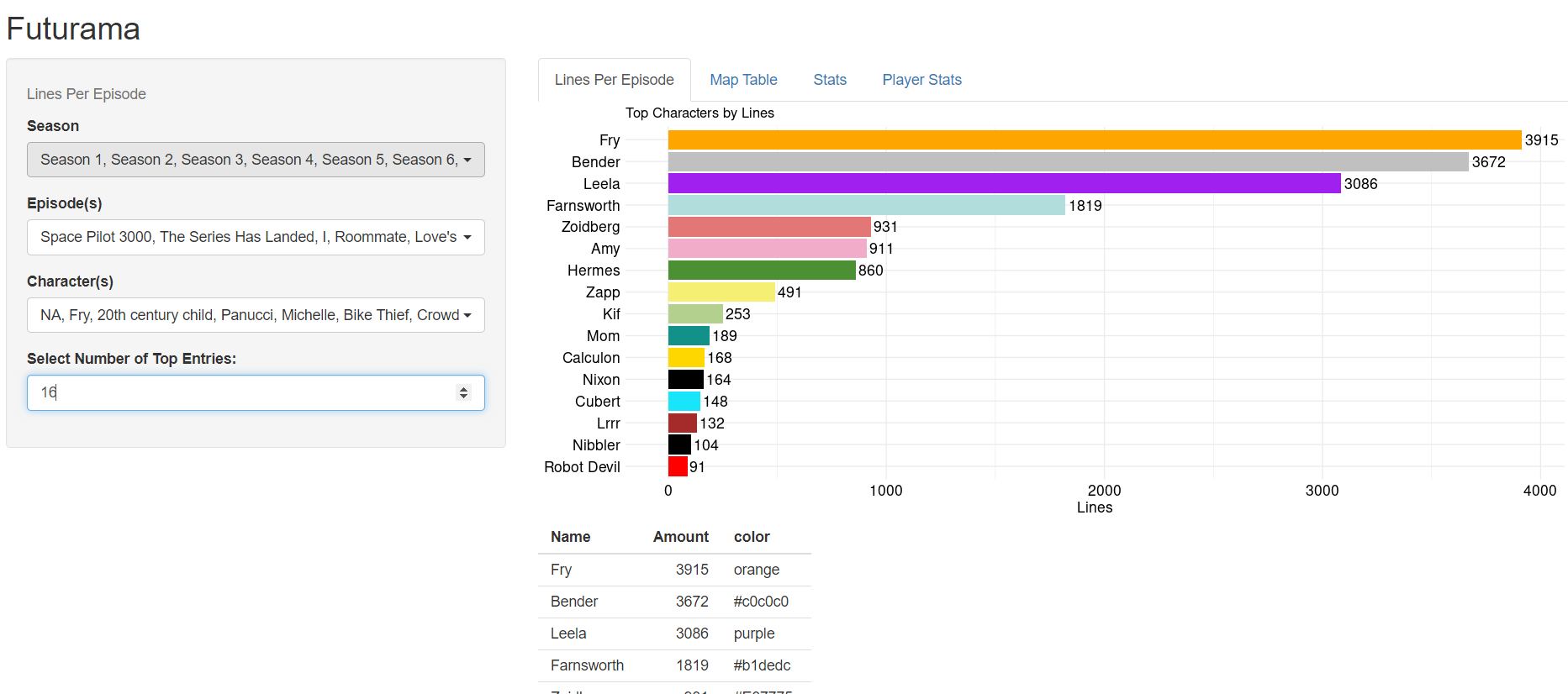Expand the Episode(s) selection dropdown
The height and width of the screenshot is (694, 1568).
tap(256, 237)
